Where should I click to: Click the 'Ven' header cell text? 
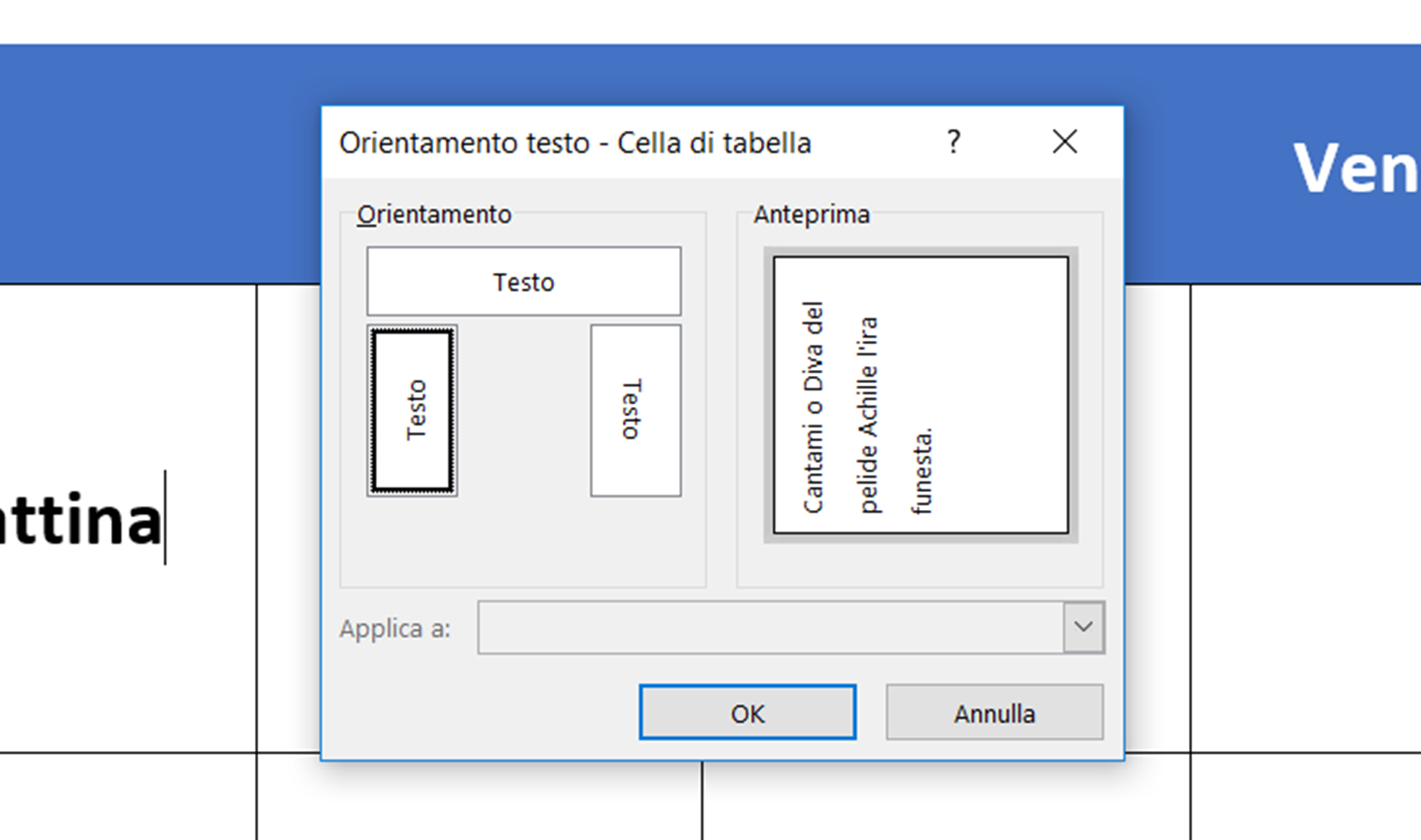pyautogui.click(x=1355, y=168)
